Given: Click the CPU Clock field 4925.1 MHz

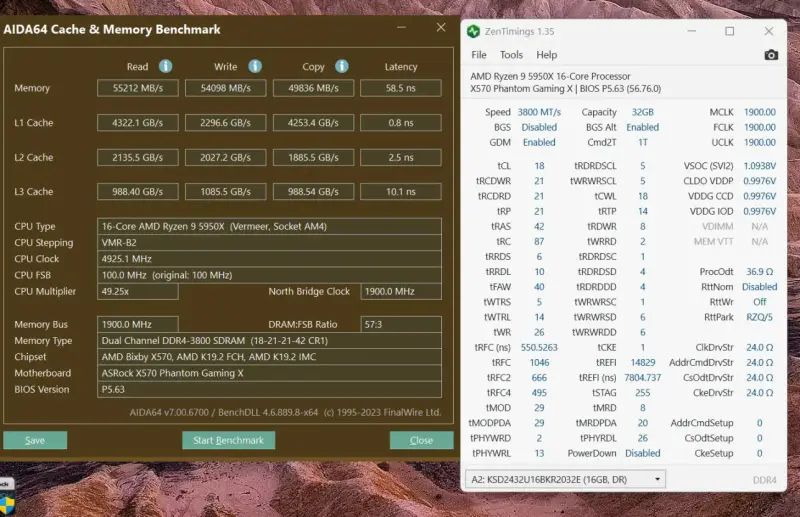Looking at the screenshot, I should click(x=269, y=259).
